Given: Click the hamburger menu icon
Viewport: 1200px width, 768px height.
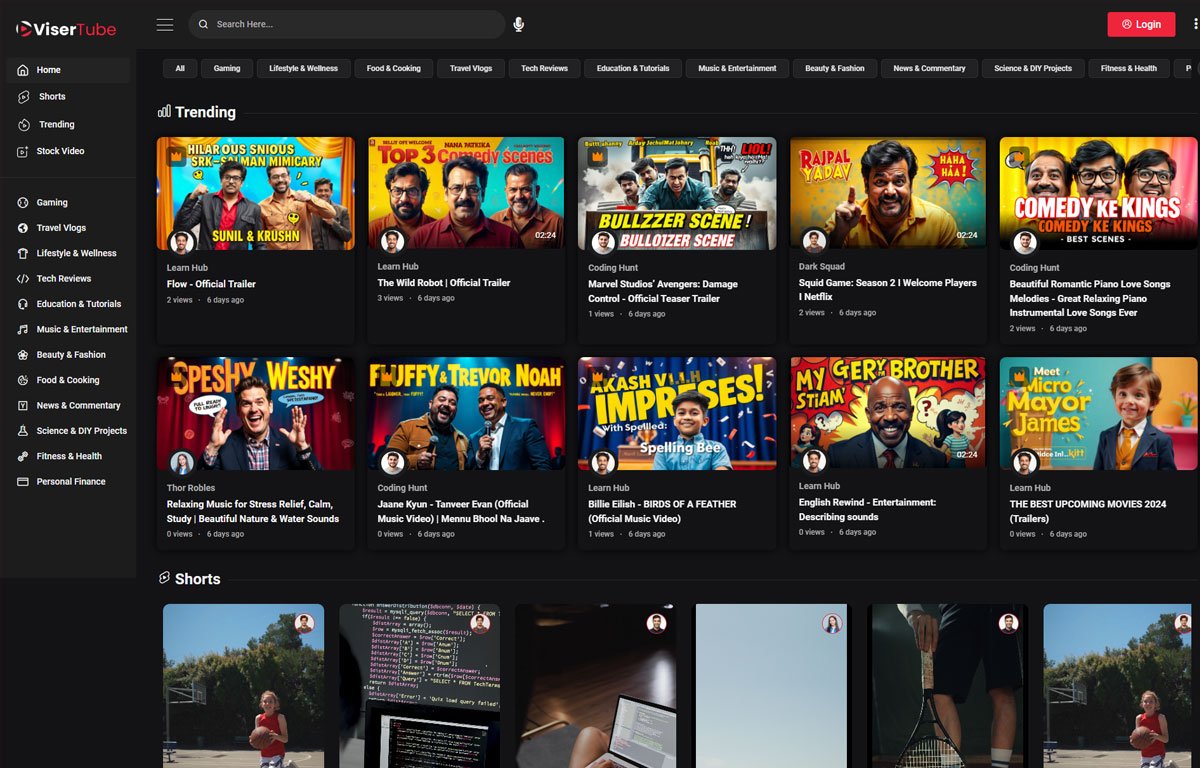Looking at the screenshot, I should click(x=165, y=24).
